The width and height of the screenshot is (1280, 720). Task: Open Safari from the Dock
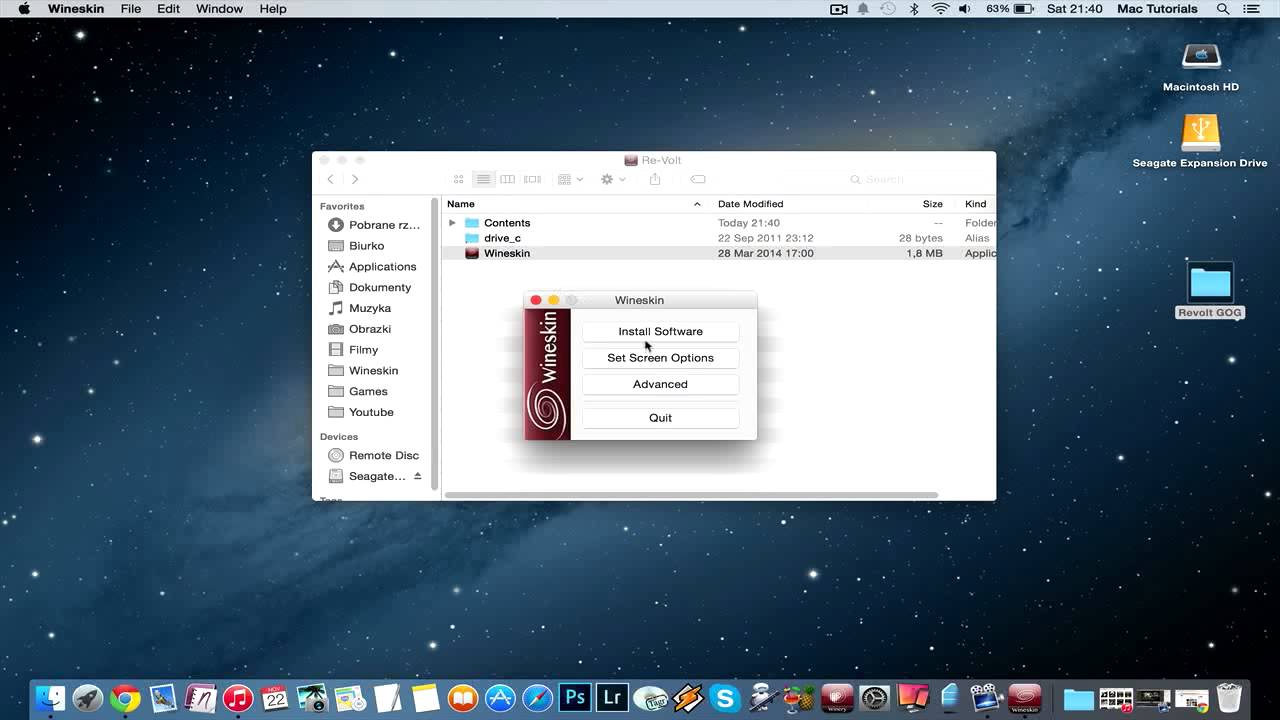coord(538,698)
